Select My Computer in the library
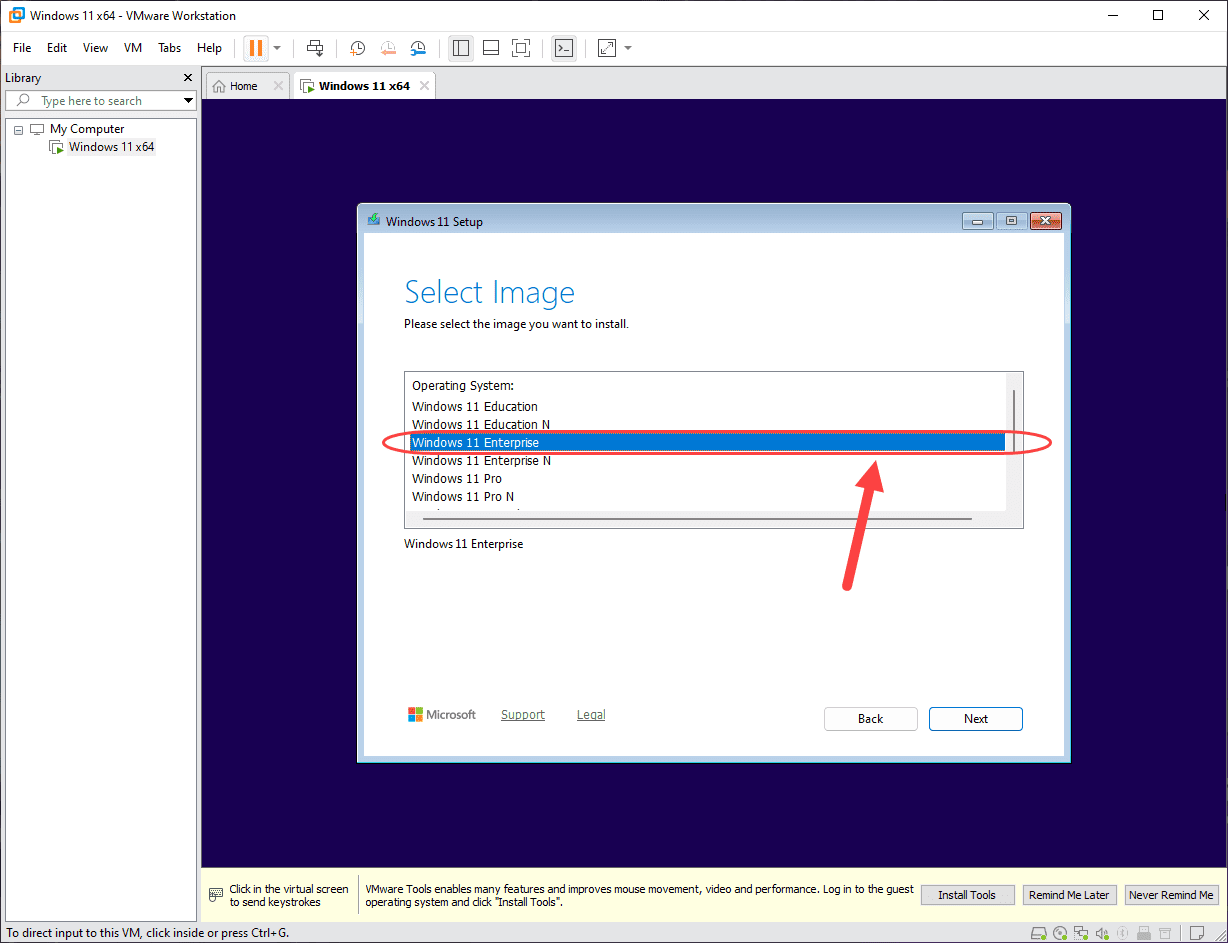The image size is (1228, 943). point(87,129)
